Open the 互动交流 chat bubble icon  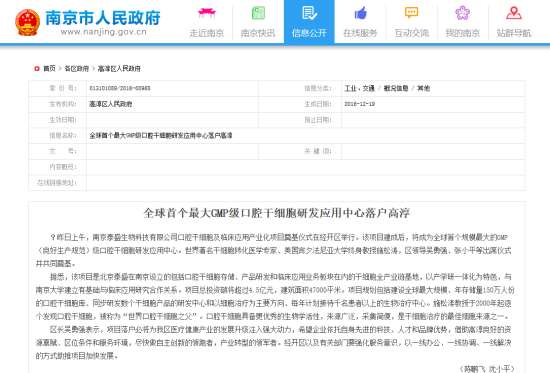tap(411, 13)
